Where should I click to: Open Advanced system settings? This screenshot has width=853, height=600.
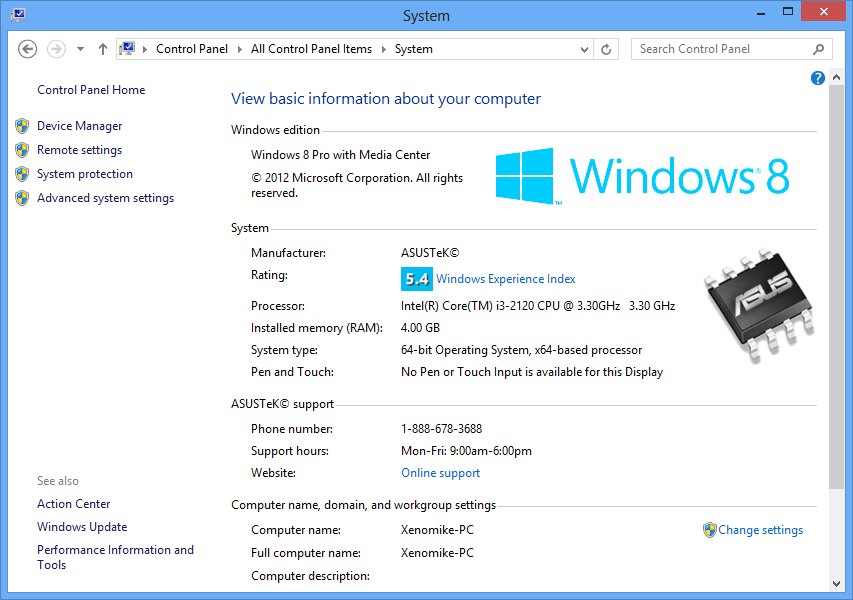point(106,197)
